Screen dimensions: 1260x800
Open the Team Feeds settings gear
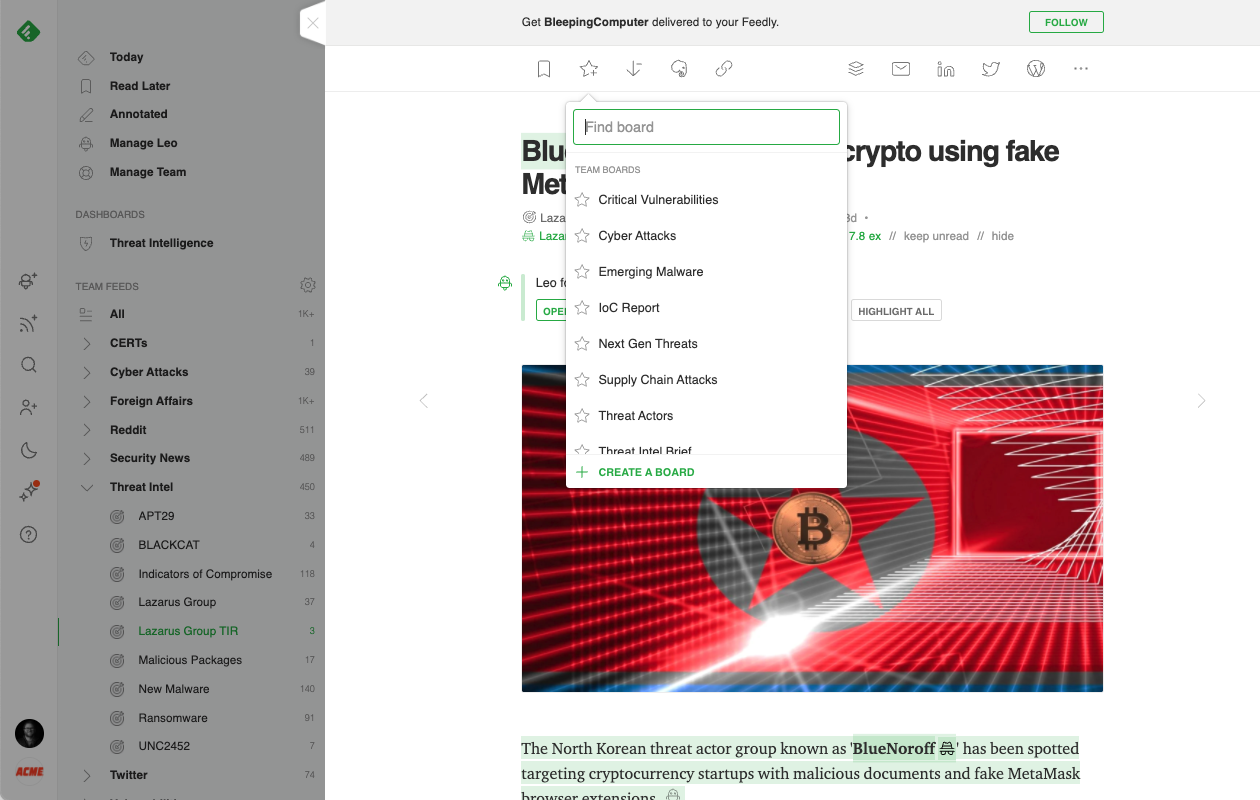(308, 286)
